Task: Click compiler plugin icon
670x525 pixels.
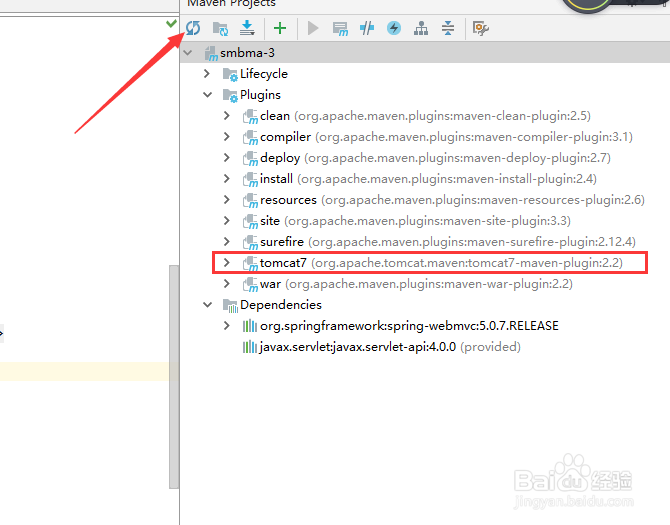Action: coord(250,138)
